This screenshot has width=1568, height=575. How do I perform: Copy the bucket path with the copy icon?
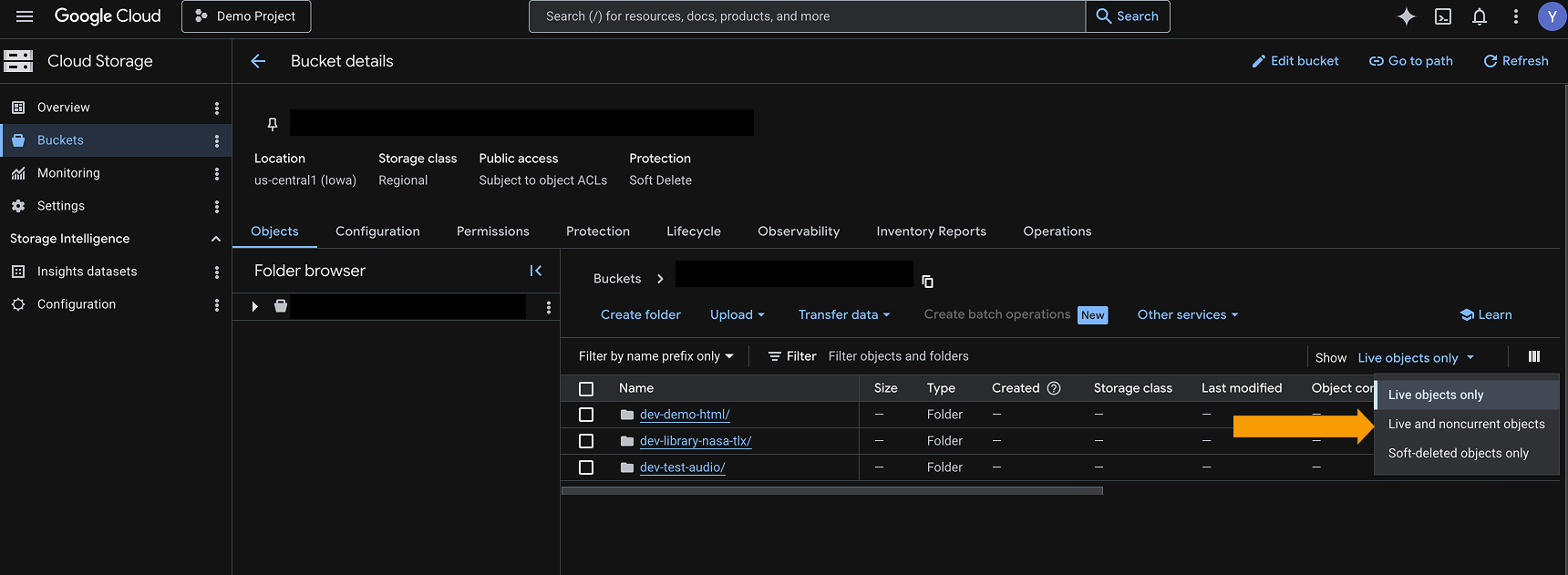927,281
